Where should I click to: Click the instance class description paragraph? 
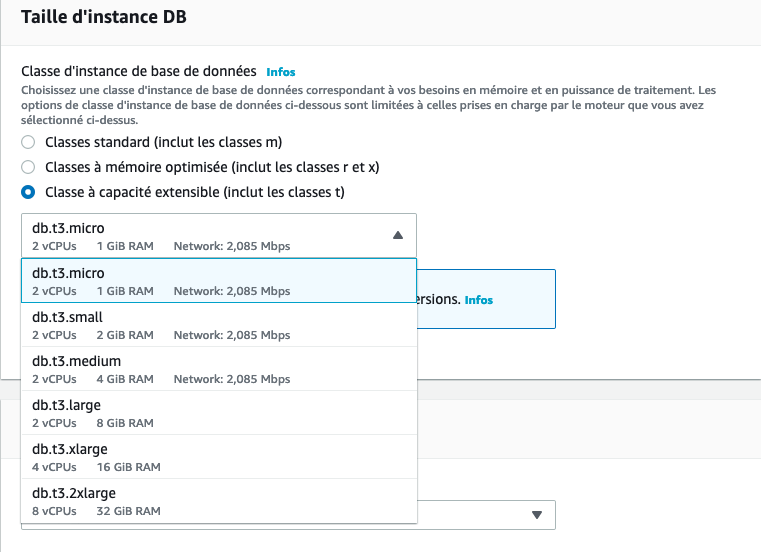click(x=370, y=104)
